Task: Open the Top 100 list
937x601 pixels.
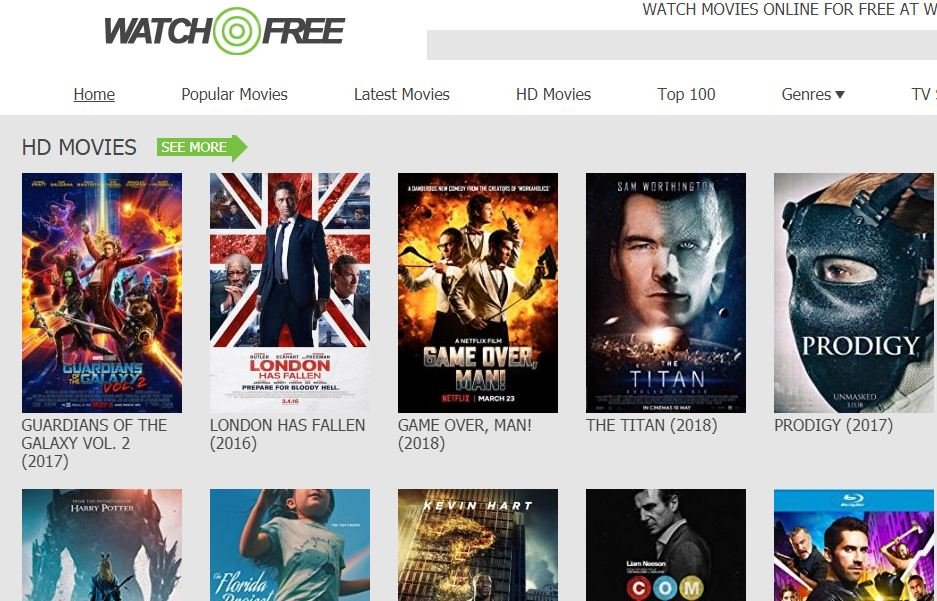Action: click(686, 94)
